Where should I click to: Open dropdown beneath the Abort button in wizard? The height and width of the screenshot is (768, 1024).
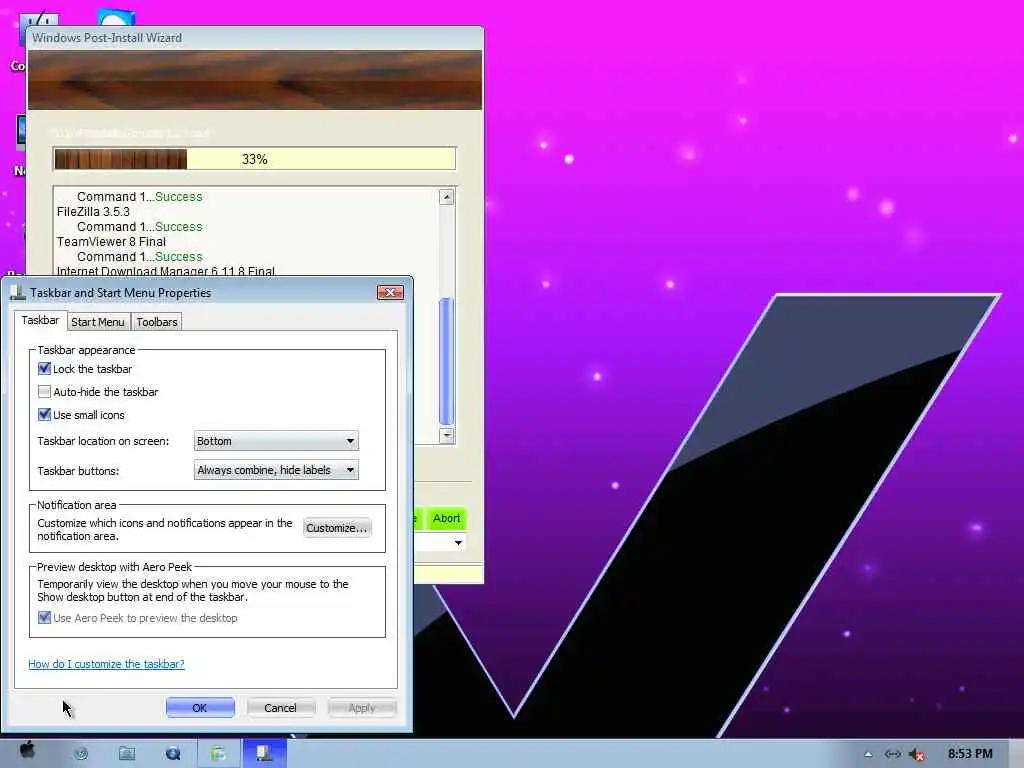point(458,543)
